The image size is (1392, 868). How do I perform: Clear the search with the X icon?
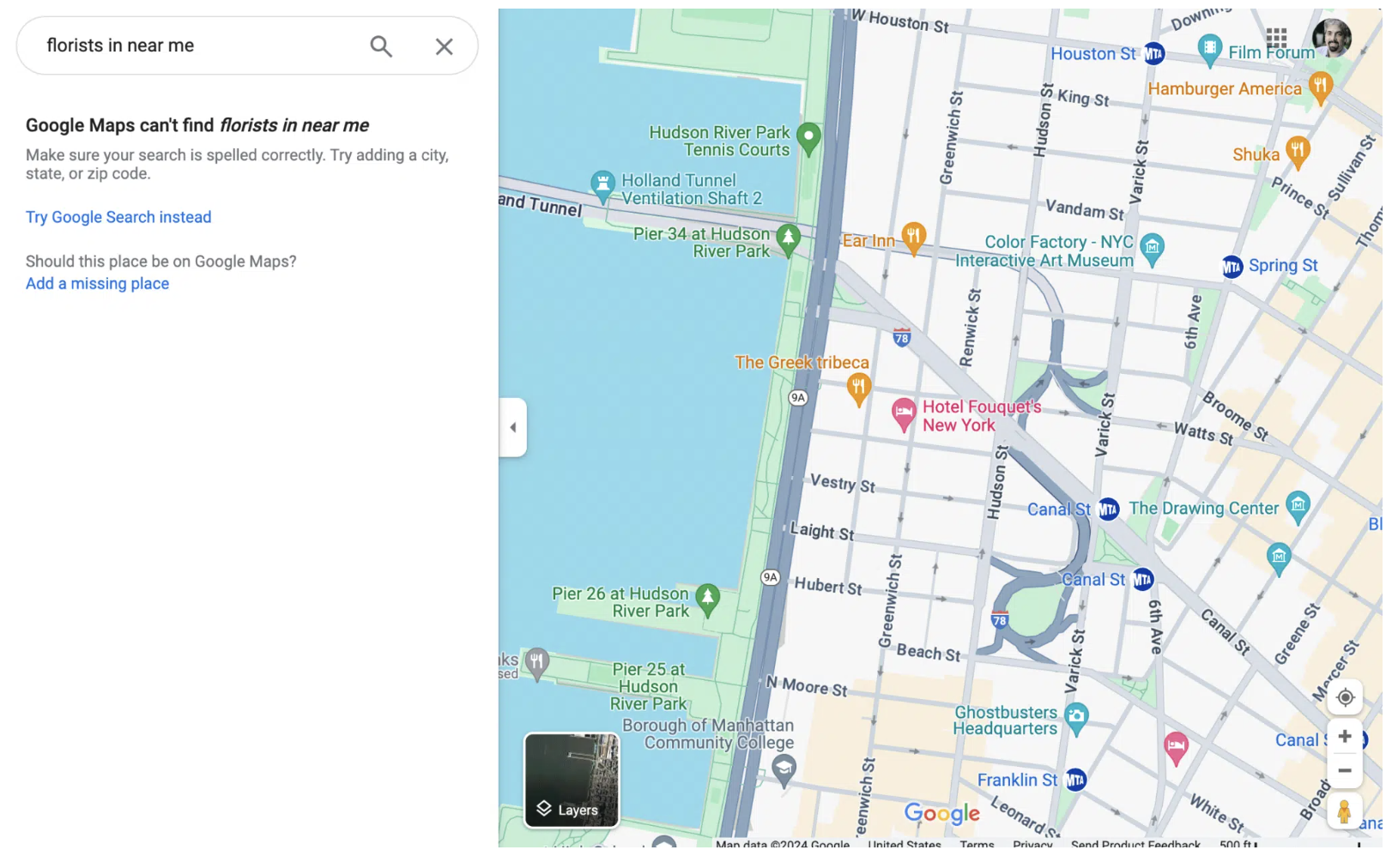pyautogui.click(x=444, y=46)
